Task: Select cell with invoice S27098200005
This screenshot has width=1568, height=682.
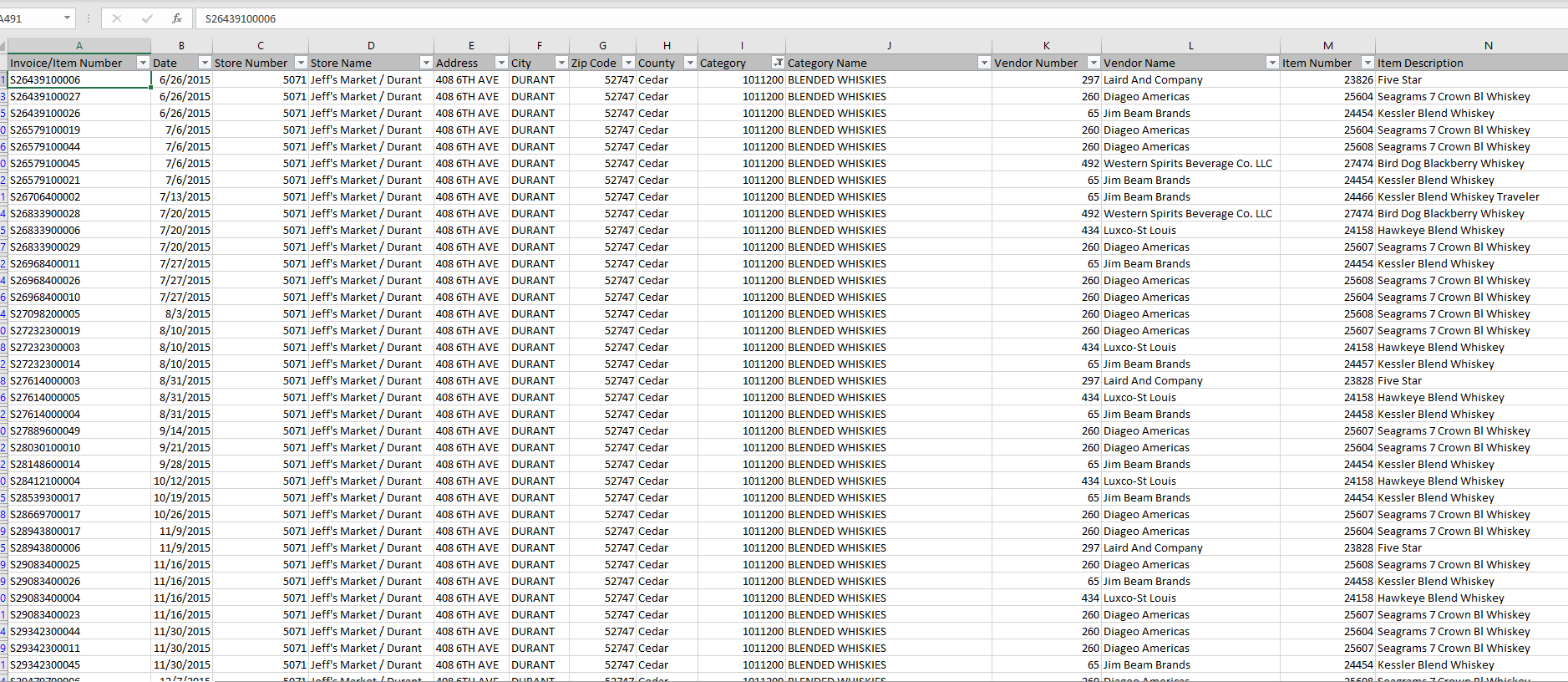Action: pos(79,314)
